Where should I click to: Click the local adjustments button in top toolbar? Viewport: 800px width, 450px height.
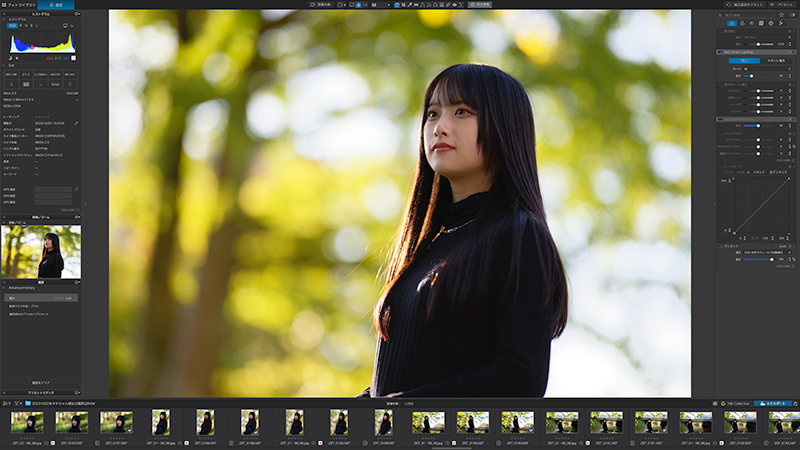(480, 5)
